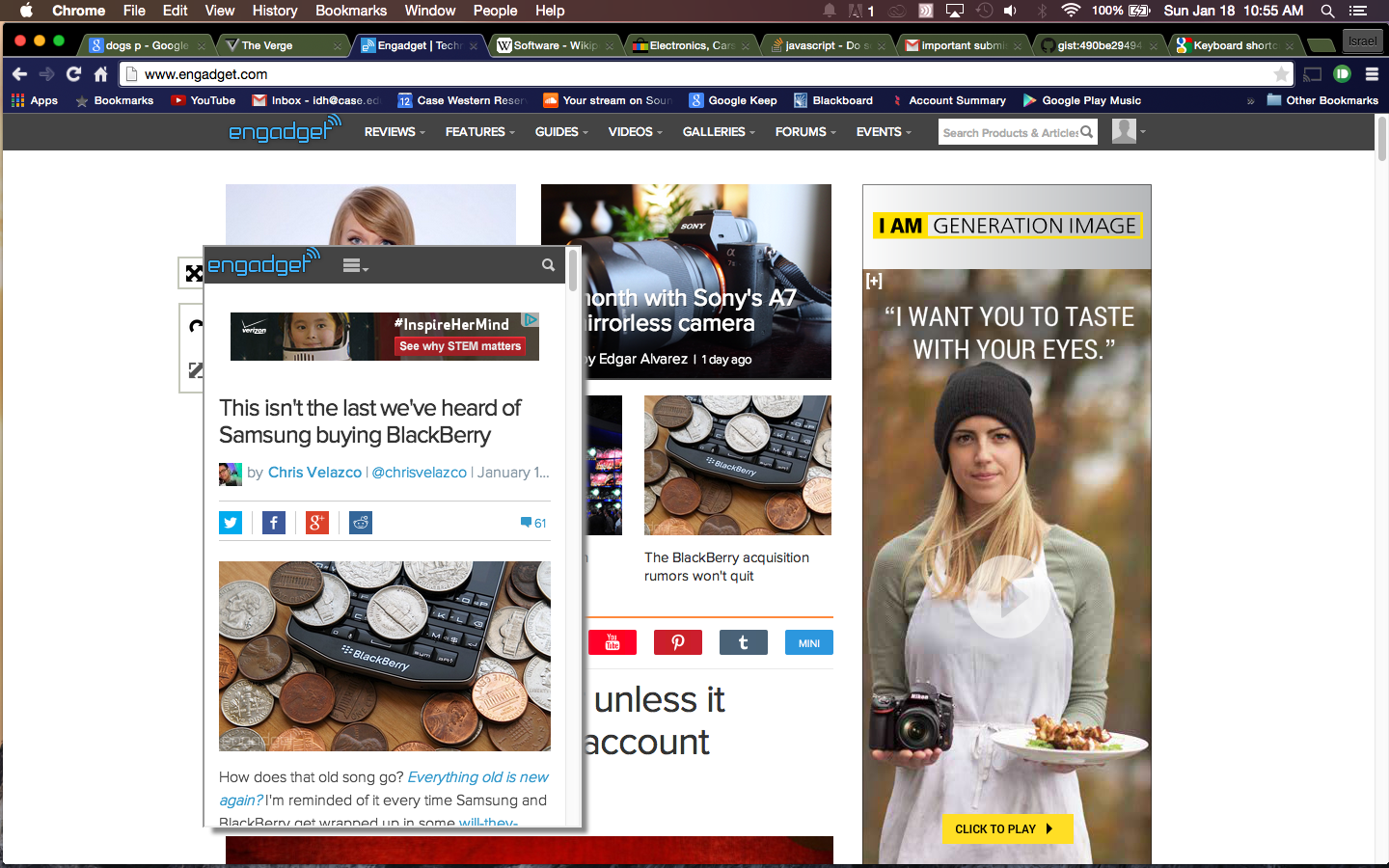Click the AdChoices icon on Verizon ad

(531, 319)
